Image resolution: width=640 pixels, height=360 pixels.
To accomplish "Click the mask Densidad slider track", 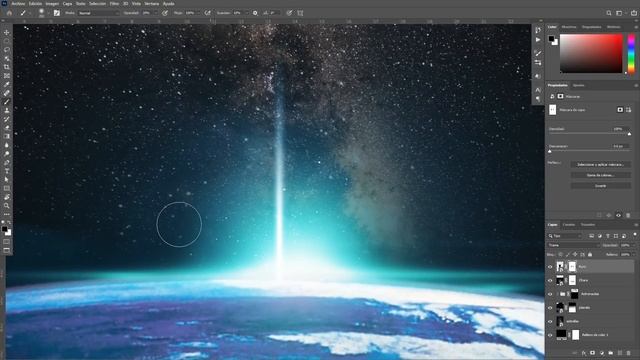I will click(590, 134).
